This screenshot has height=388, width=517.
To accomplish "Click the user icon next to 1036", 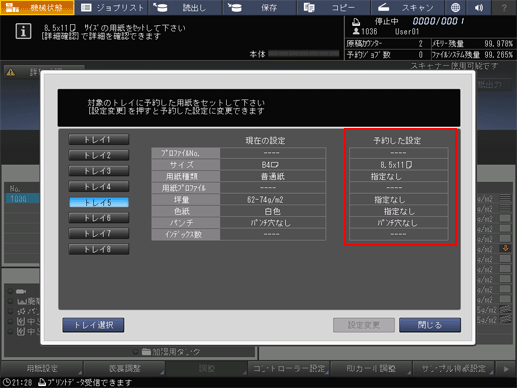I will point(356,31).
